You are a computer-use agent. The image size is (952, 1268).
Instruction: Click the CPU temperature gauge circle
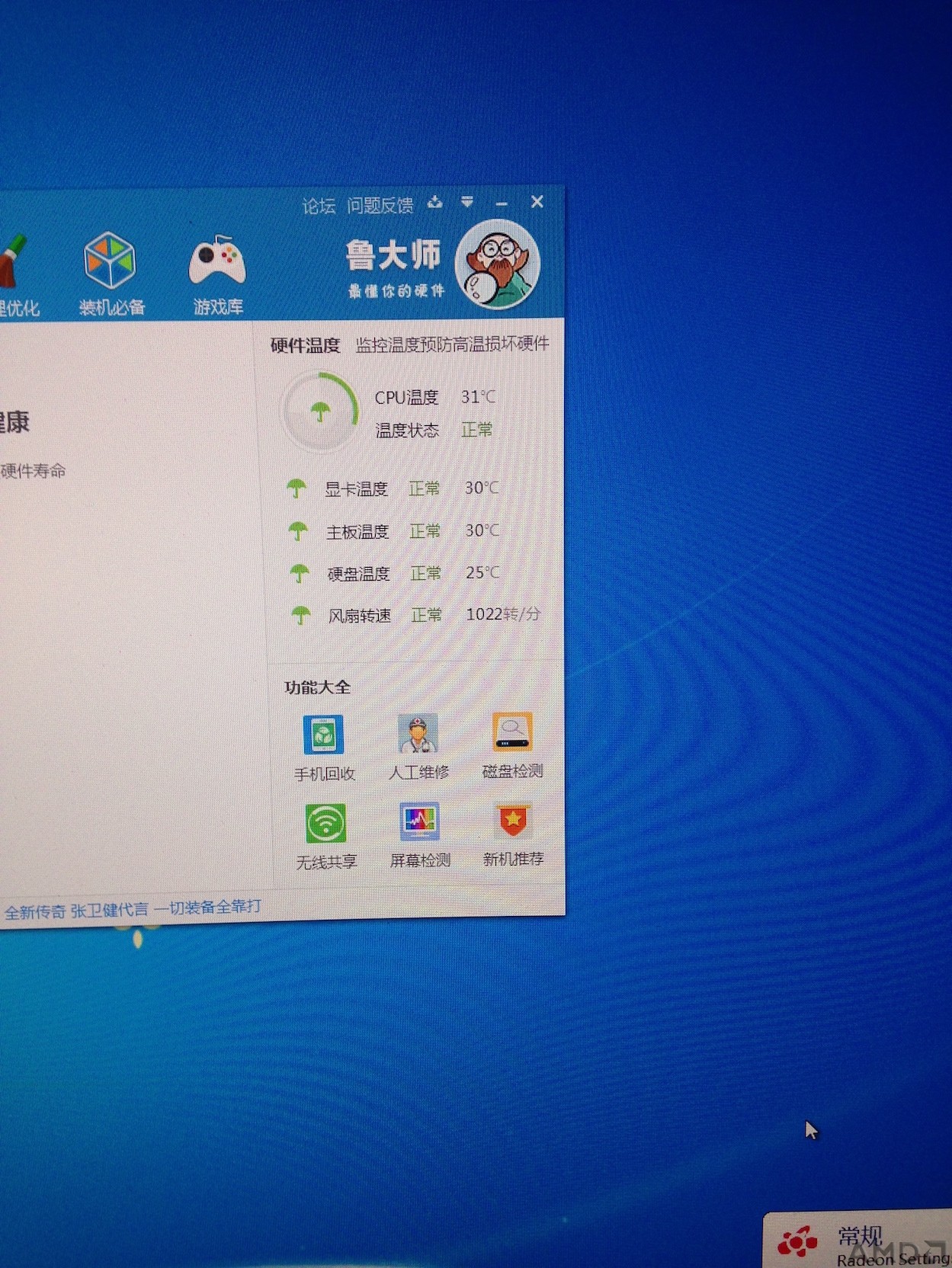(320, 412)
